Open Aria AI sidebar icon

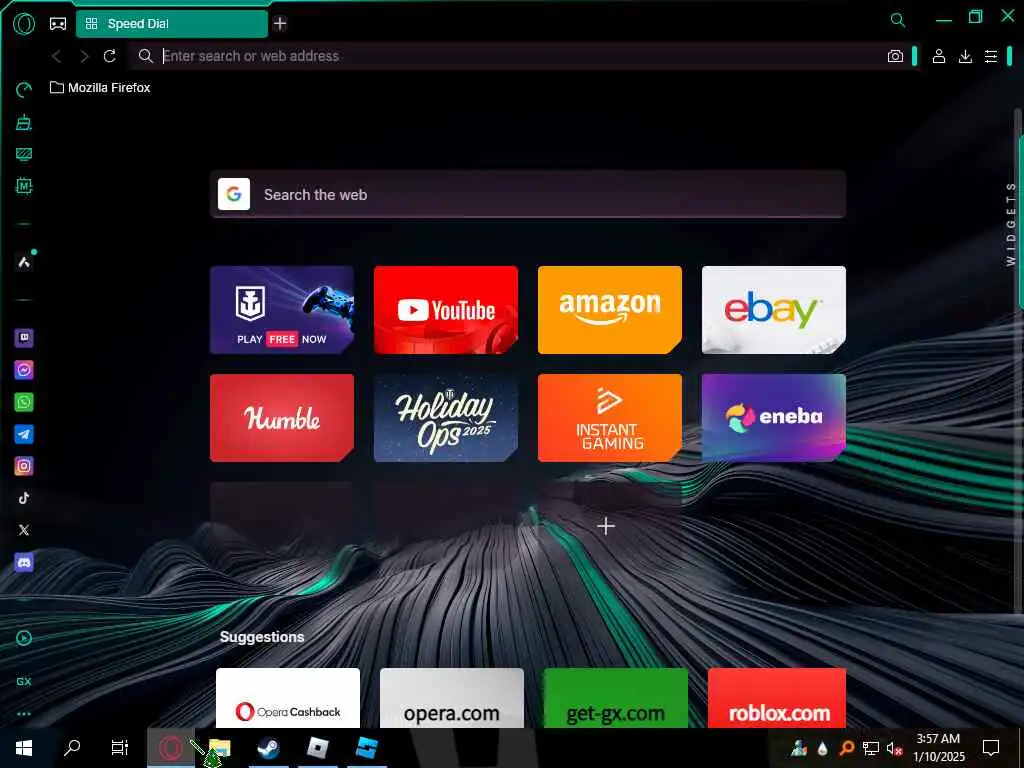[24, 262]
